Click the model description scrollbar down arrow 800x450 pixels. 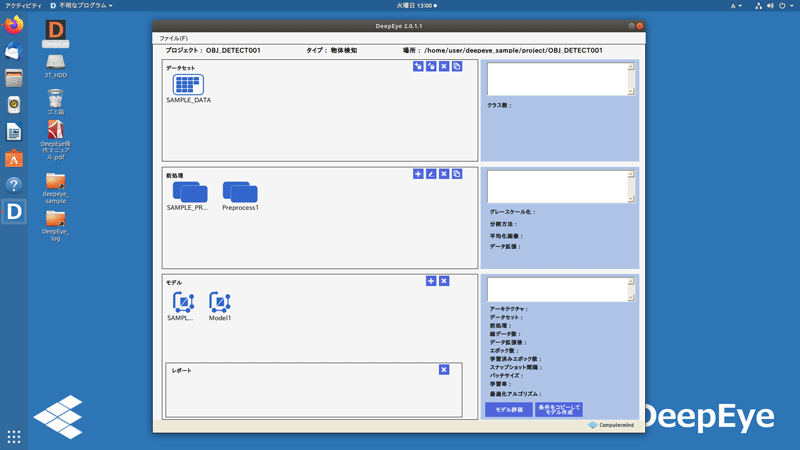tap(631, 298)
